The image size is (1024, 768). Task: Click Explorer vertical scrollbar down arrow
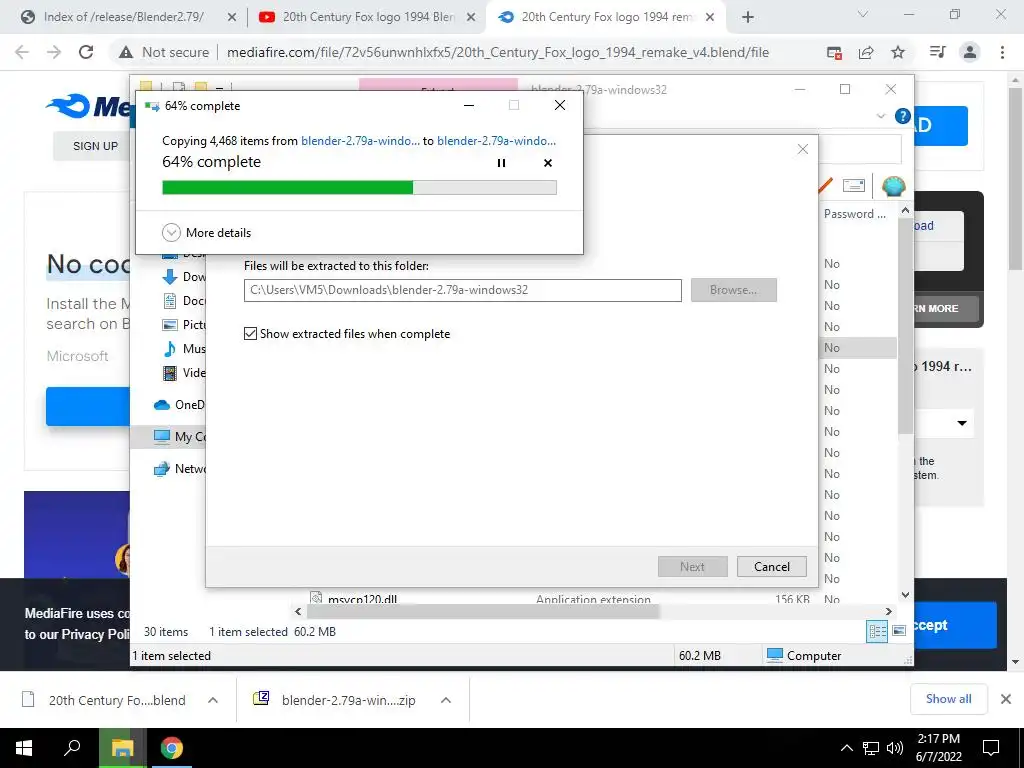[x=905, y=595]
